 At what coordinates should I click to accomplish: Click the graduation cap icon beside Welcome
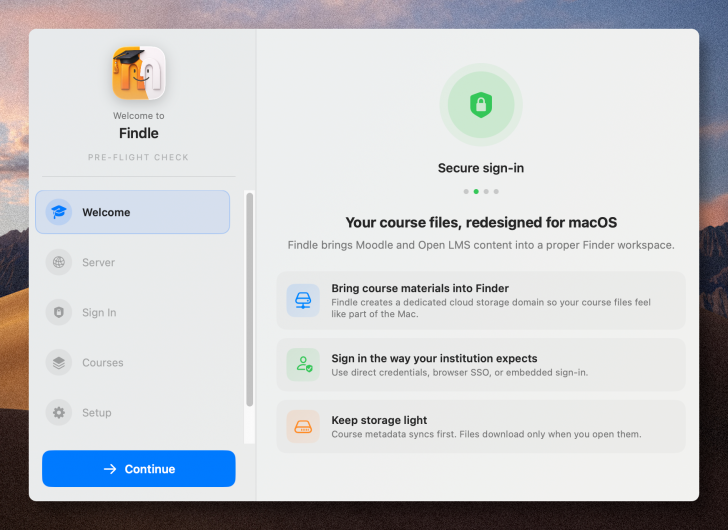[x=58, y=212]
